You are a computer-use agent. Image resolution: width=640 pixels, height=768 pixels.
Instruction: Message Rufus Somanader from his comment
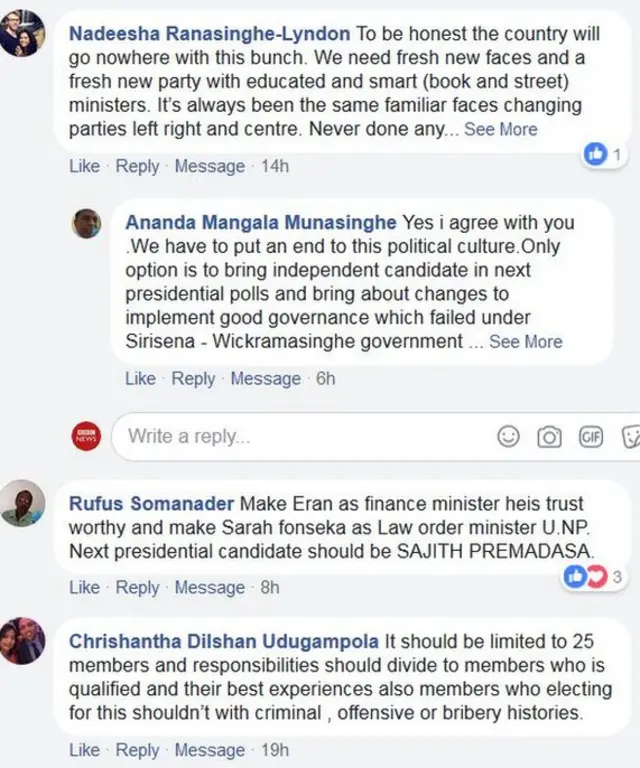209,588
